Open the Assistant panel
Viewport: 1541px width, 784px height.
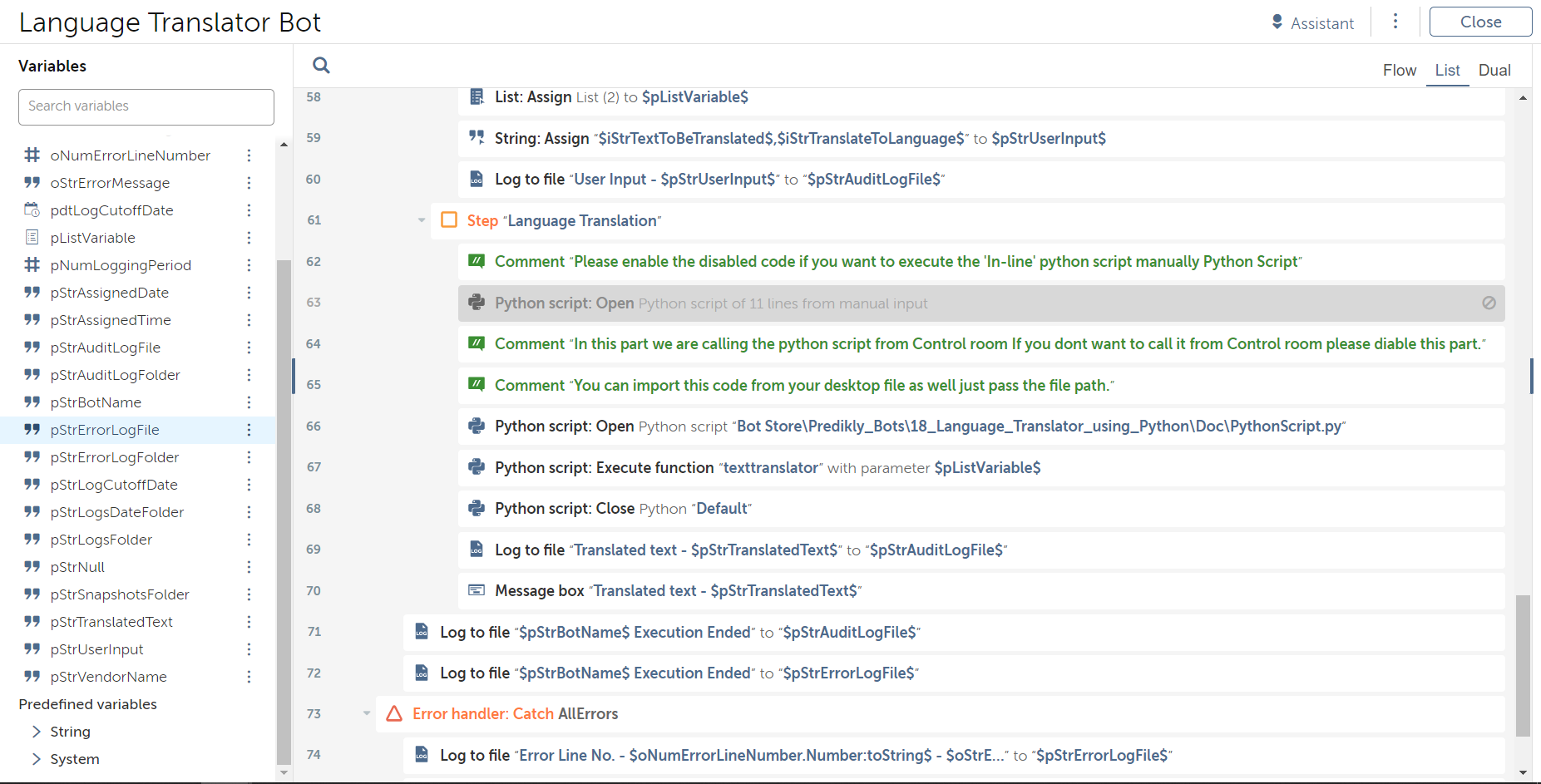[x=1313, y=23]
